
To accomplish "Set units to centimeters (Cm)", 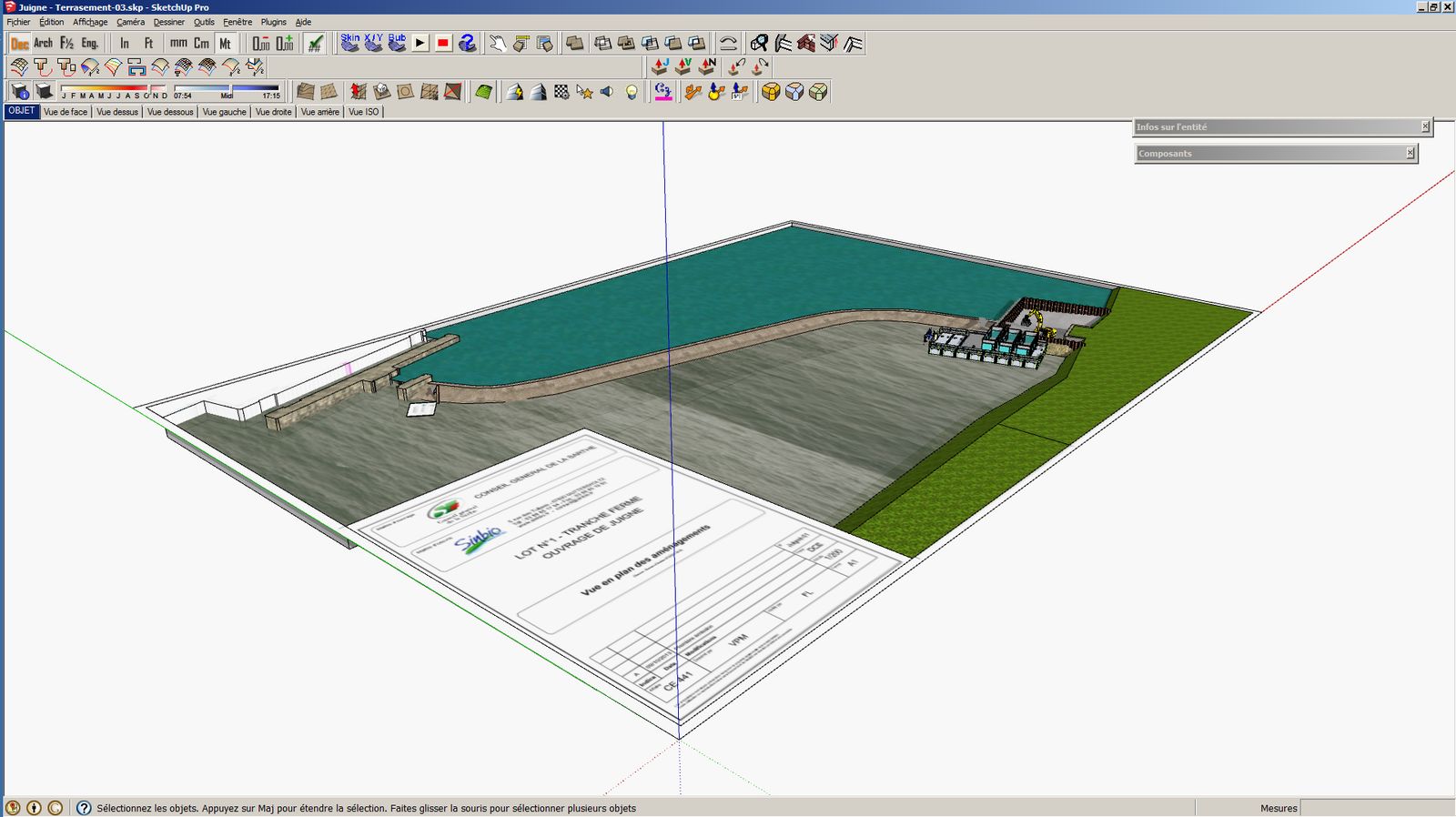I will (202, 44).
